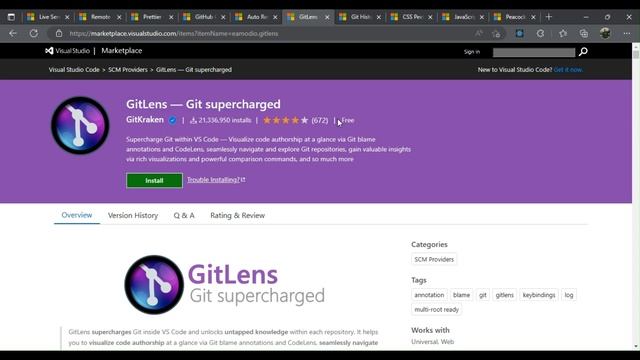Click the Marketplace header link
The image size is (640, 360).
click(x=122, y=51)
